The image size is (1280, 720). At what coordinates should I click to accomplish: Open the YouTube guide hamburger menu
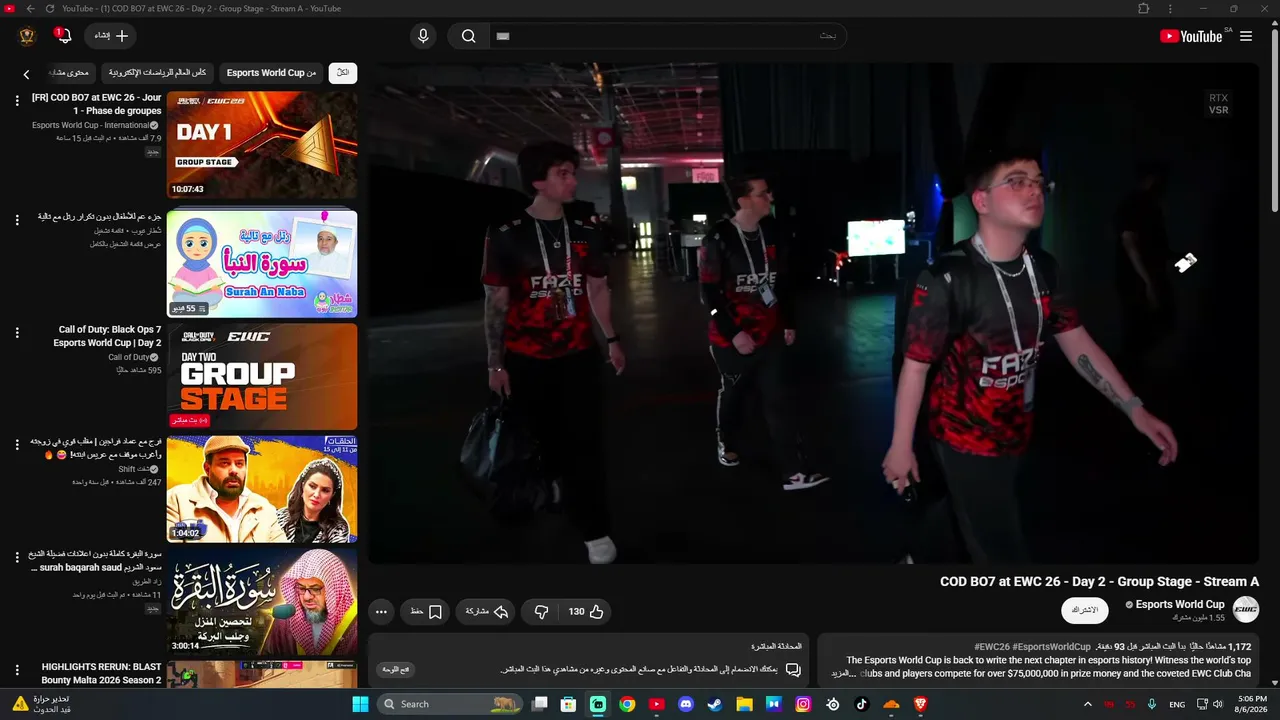(1246, 36)
